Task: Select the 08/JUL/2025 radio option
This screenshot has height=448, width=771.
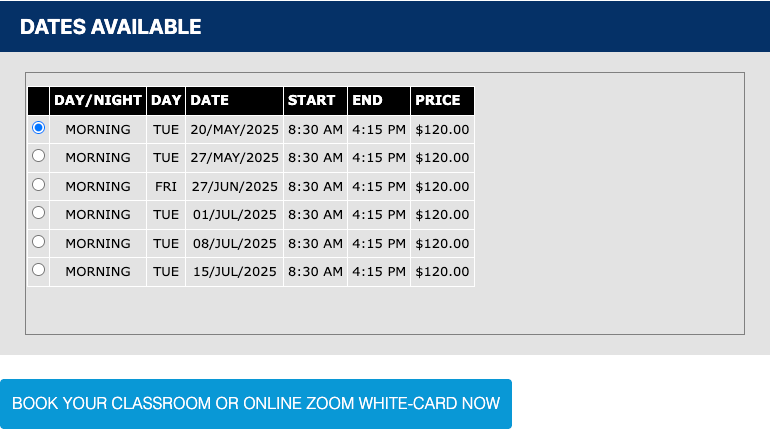Action: 39,241
